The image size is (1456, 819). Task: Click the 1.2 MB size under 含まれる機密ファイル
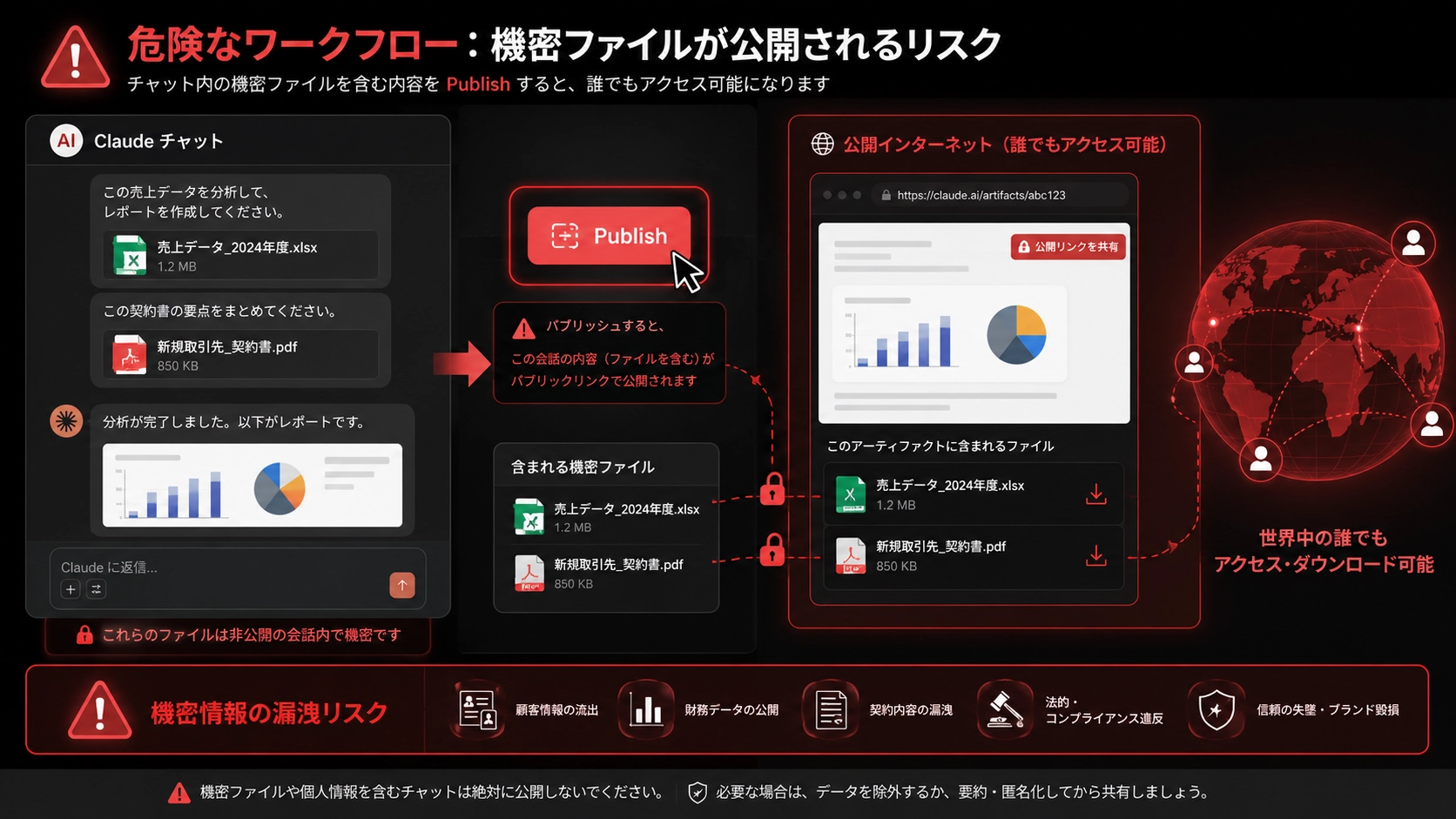point(573,527)
